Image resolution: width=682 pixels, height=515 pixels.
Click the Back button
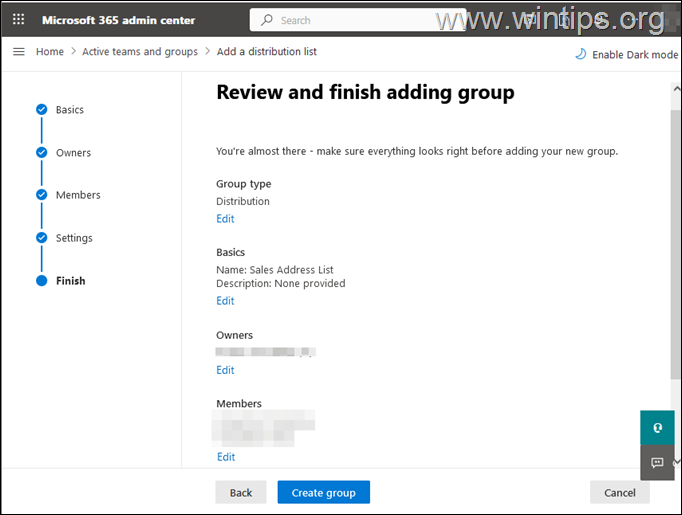coord(241,492)
